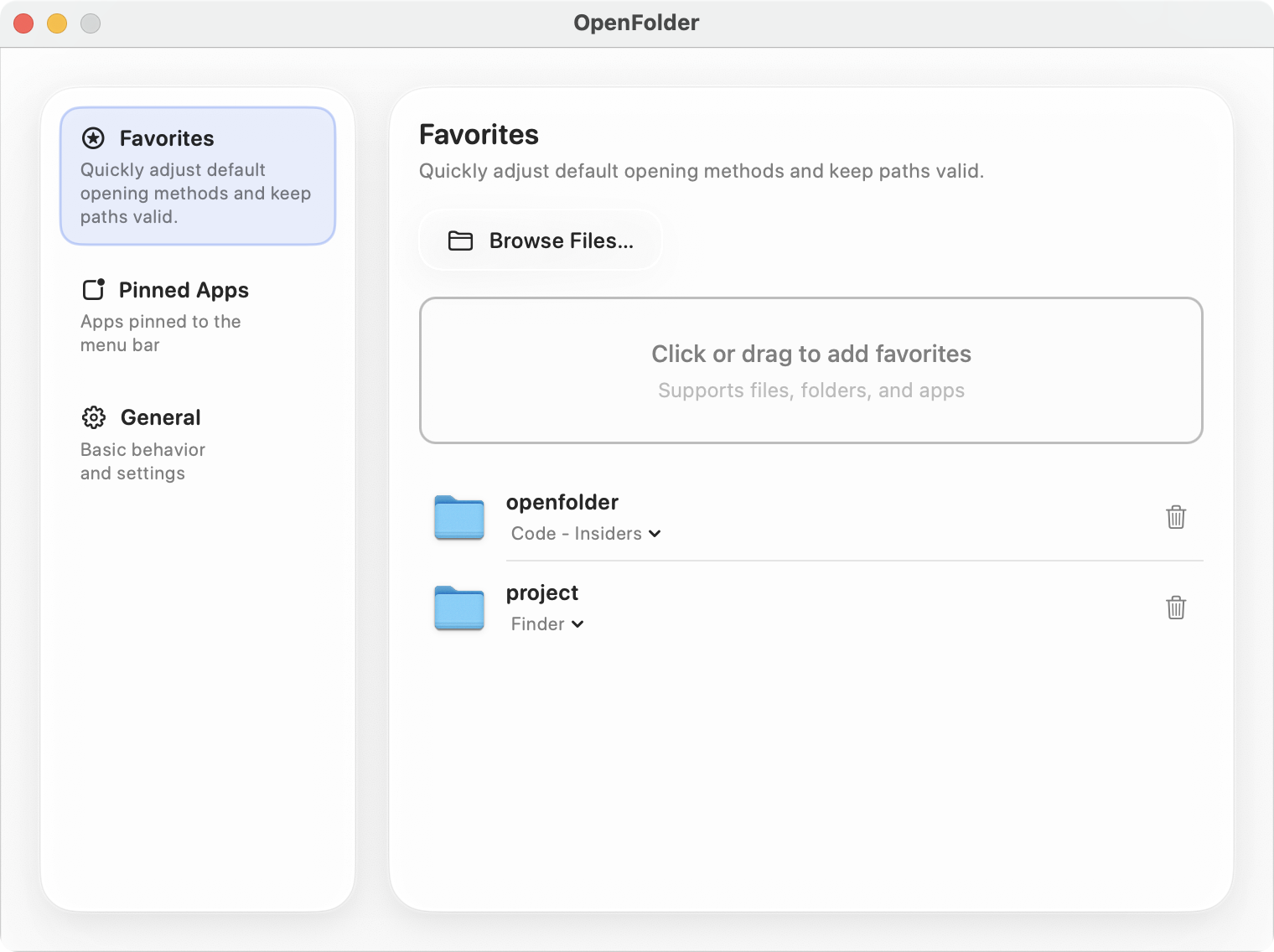Click the openfolder favorite name

pyautogui.click(x=562, y=502)
